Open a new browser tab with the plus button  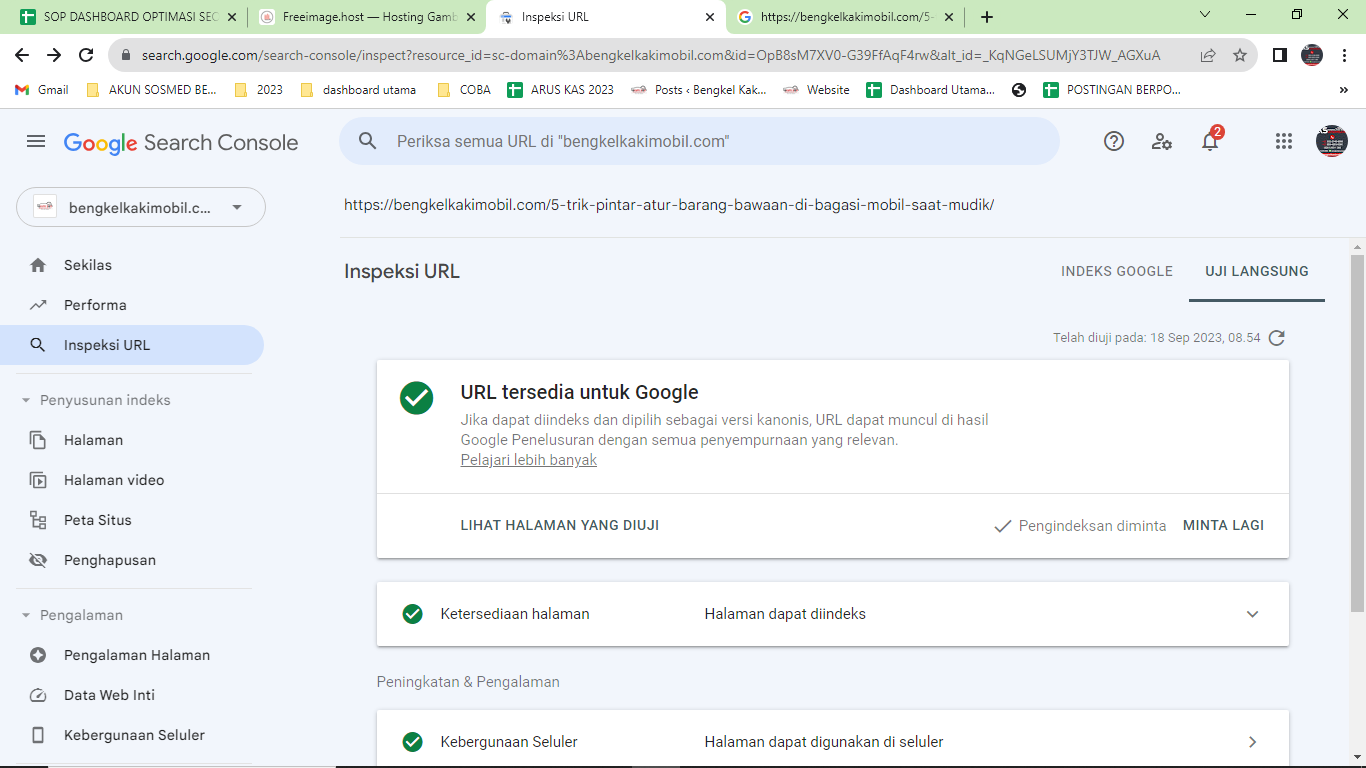987,17
